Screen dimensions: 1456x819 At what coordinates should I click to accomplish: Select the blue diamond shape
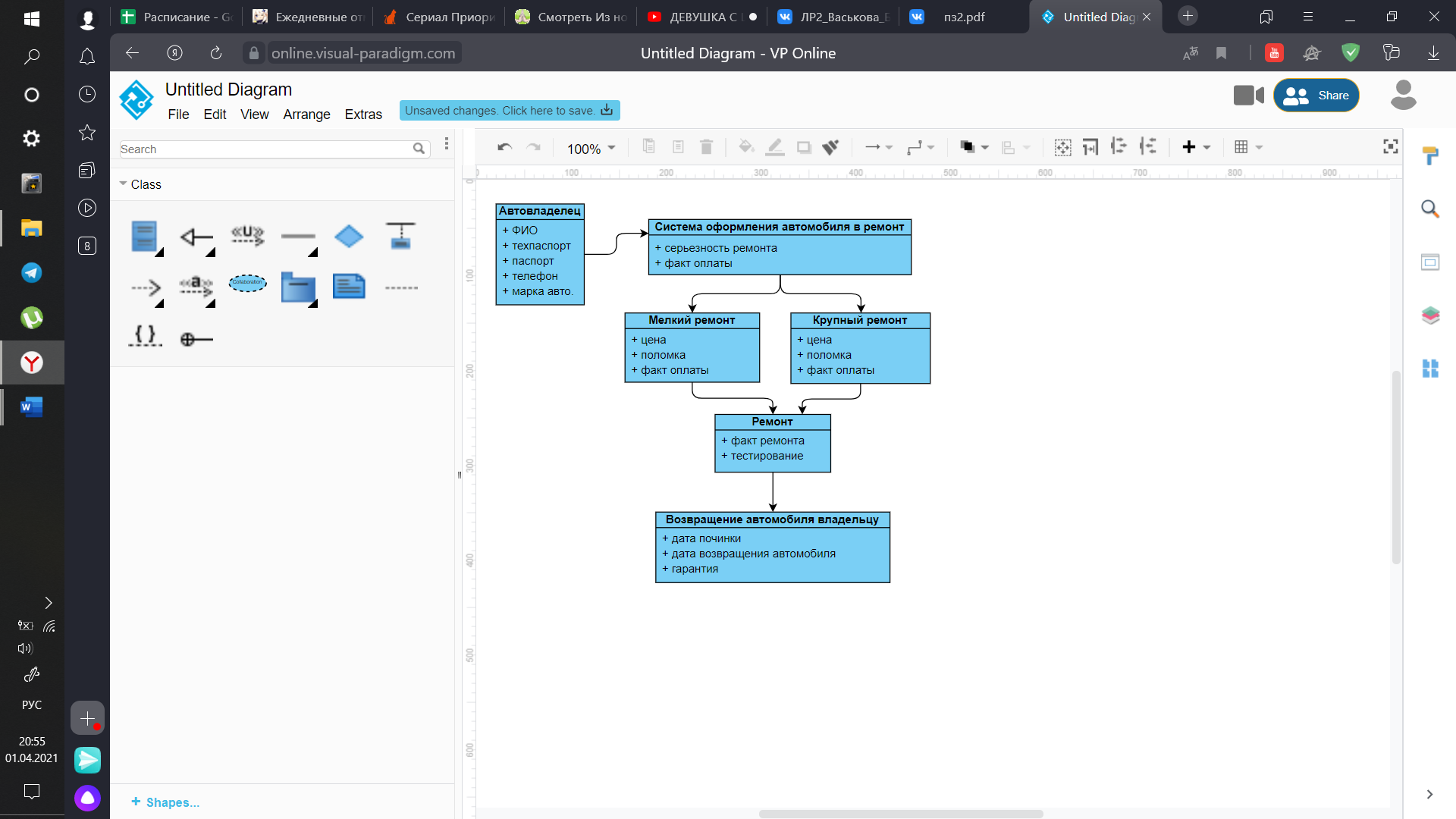point(349,237)
